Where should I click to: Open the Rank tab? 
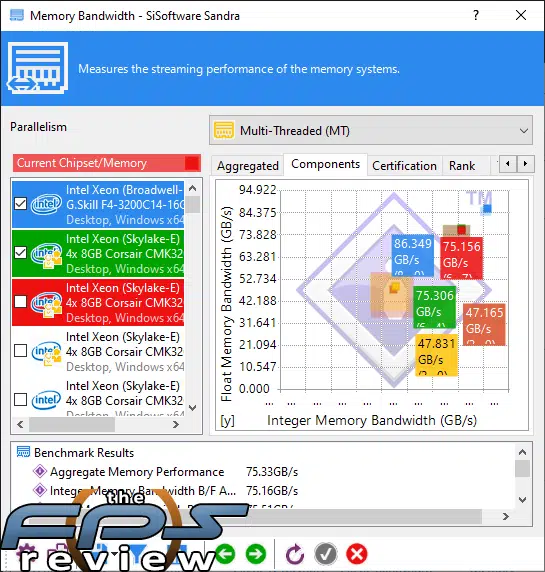(462, 166)
